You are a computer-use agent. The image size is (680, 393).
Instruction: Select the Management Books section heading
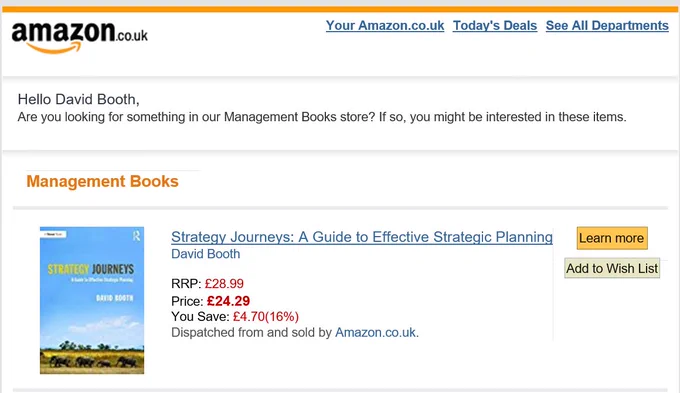(102, 181)
